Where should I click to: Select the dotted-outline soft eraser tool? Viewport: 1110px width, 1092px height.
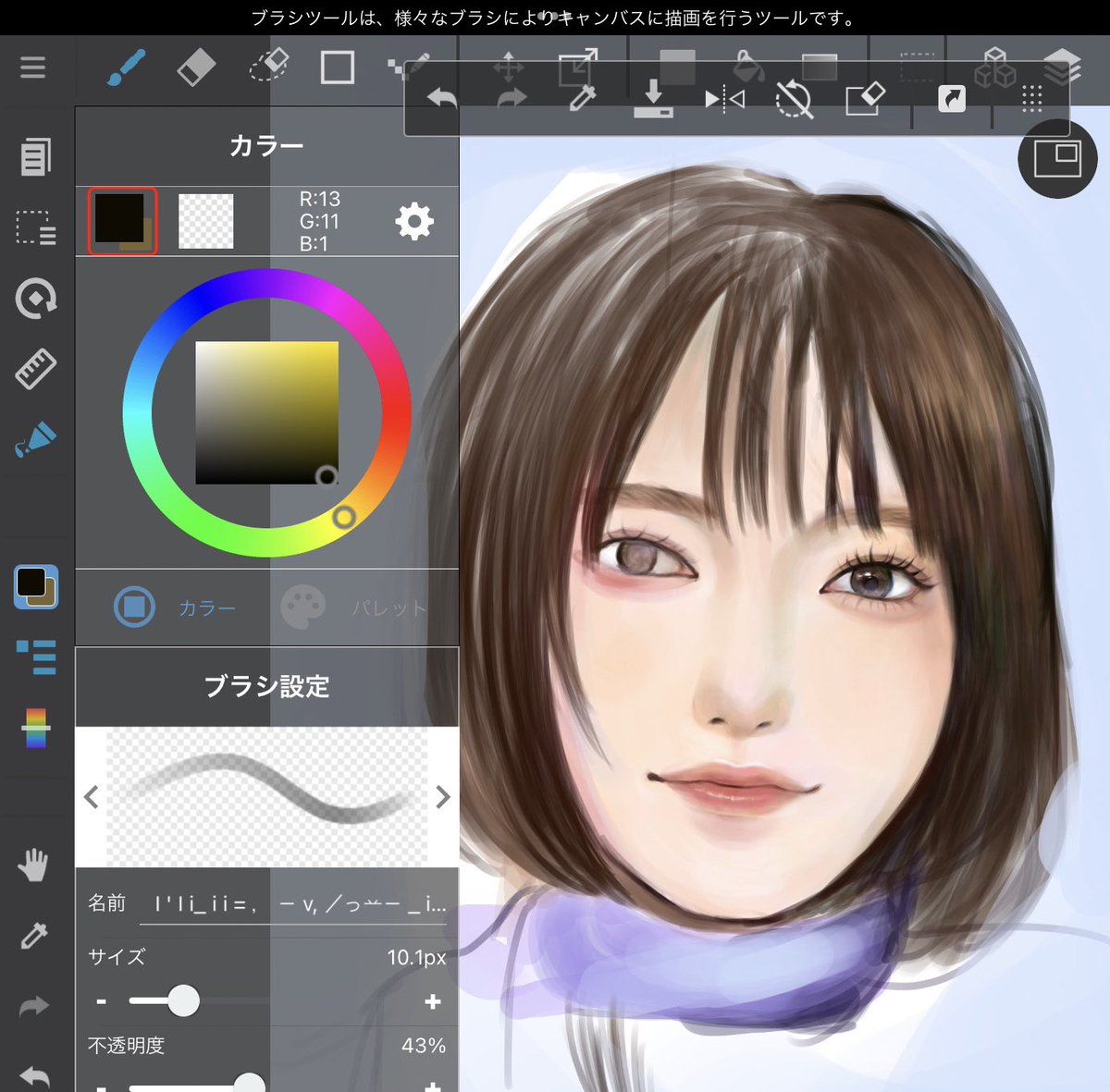[x=269, y=67]
